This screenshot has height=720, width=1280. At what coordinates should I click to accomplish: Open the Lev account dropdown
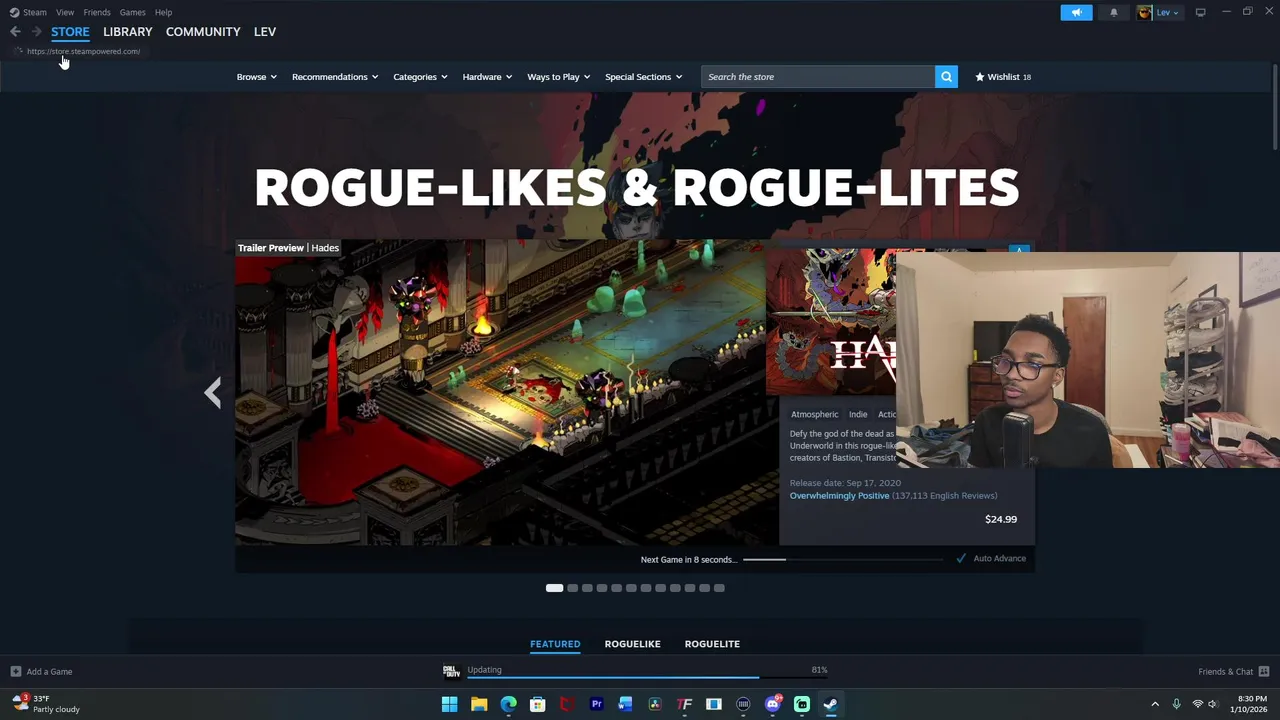(1167, 12)
